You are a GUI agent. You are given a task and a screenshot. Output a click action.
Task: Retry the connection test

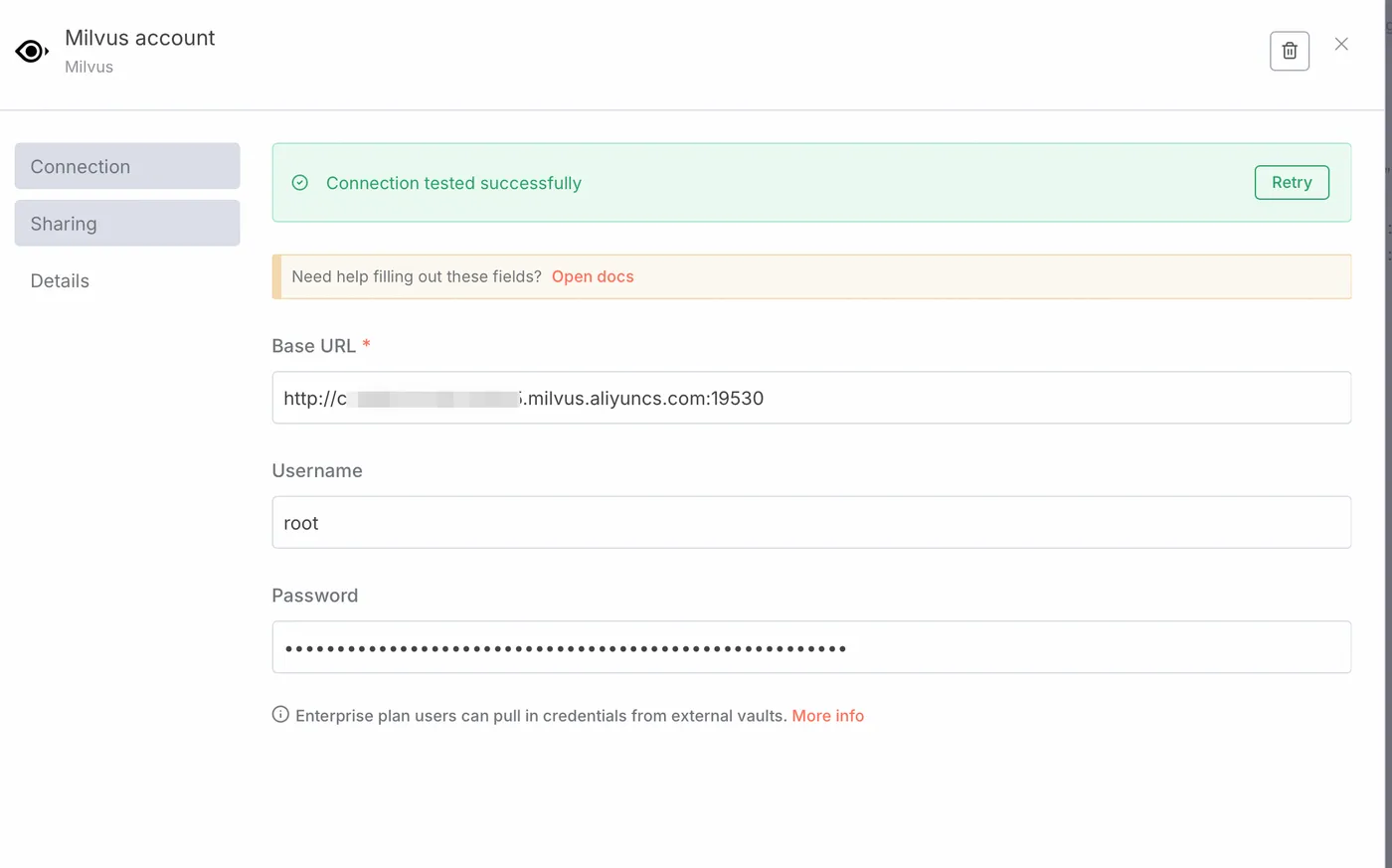click(x=1292, y=182)
